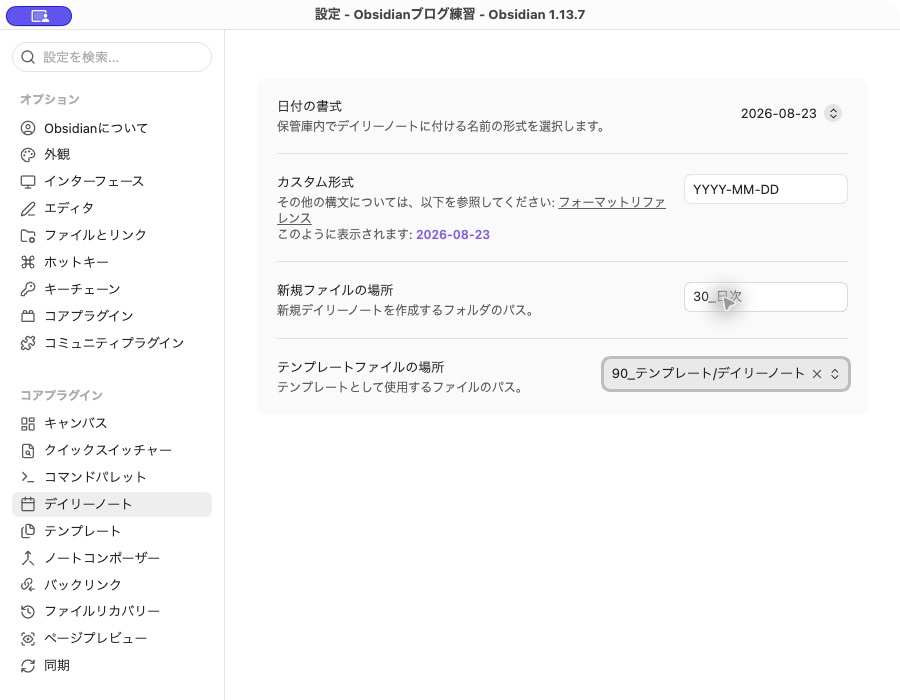Open コマンドパレット plugin settings
Screen dimensions: 900x700
tap(112, 477)
